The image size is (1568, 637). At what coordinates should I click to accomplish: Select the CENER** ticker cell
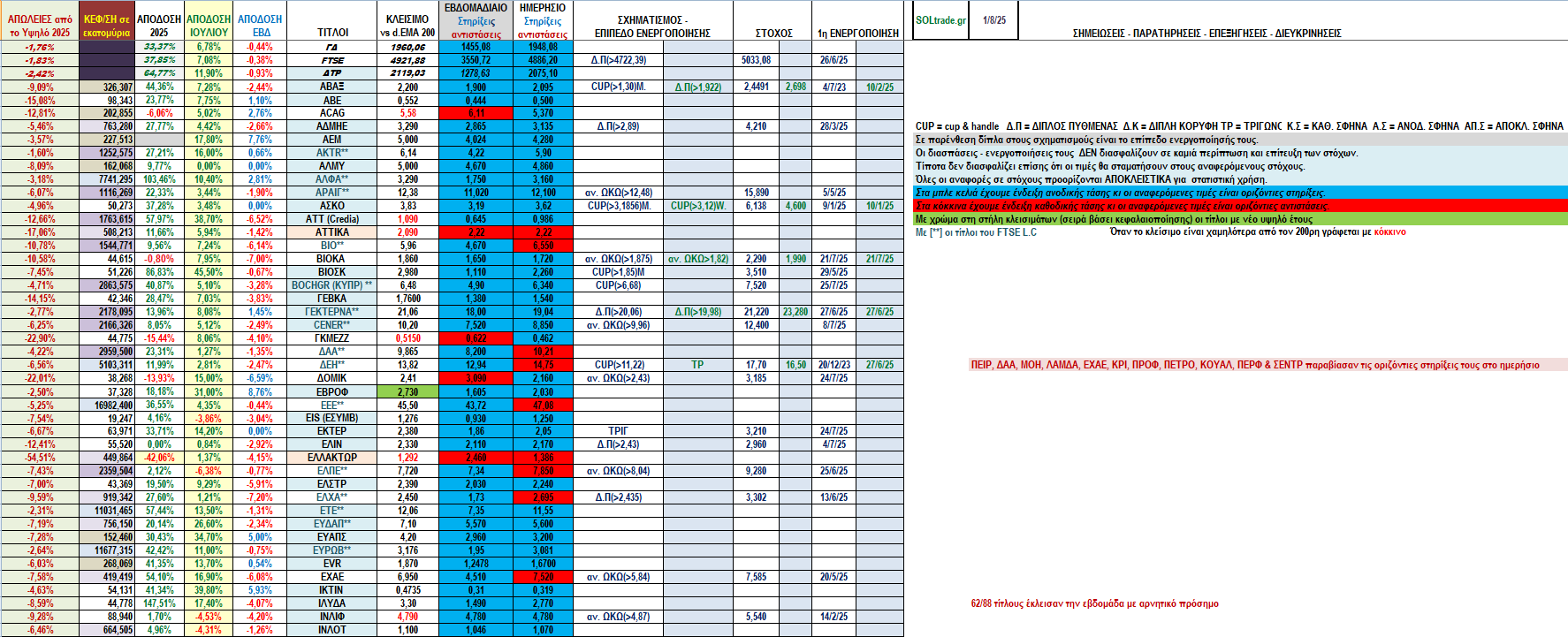pos(332,325)
